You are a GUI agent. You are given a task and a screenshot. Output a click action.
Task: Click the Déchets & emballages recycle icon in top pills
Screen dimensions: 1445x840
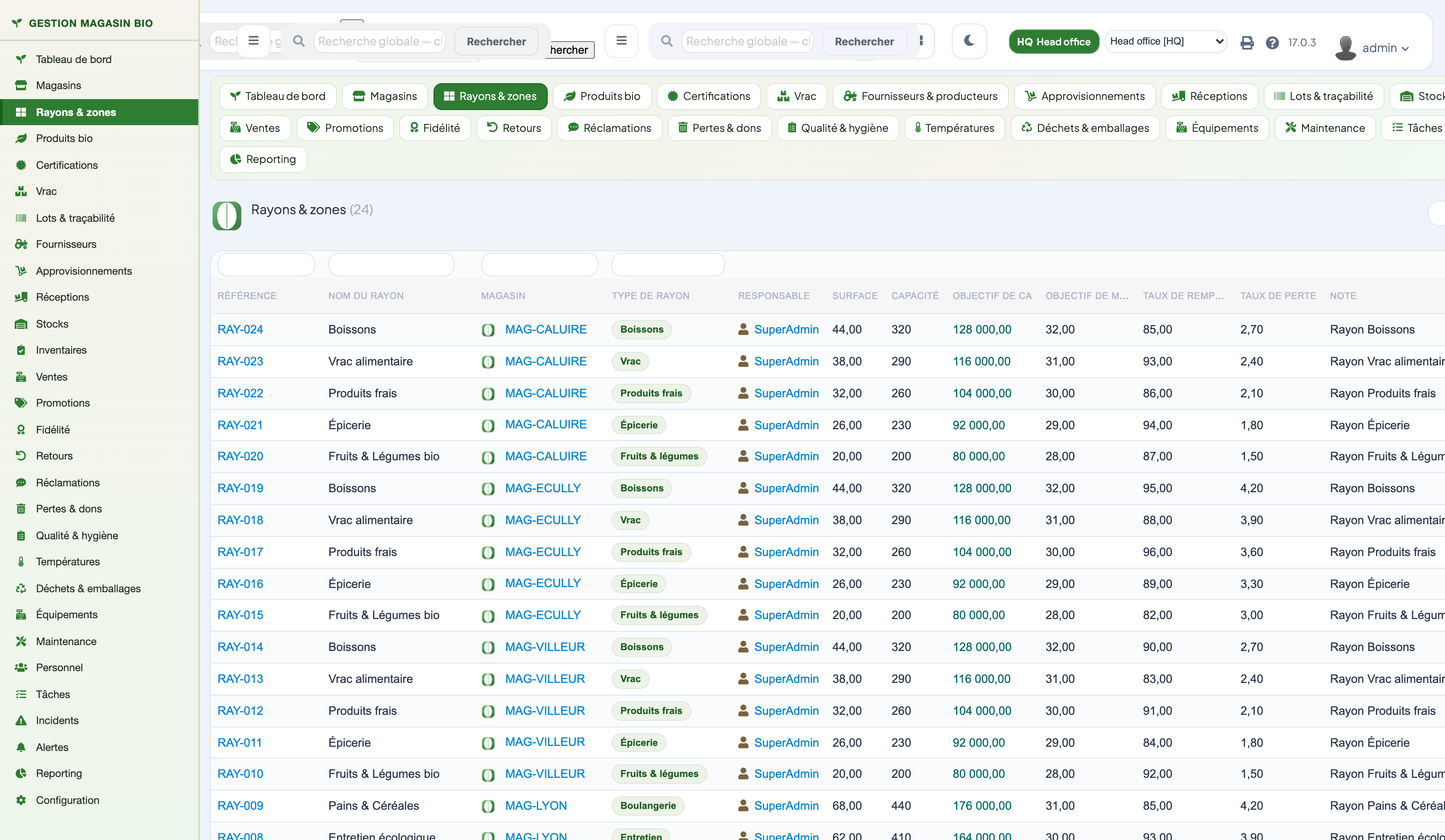tap(1026, 128)
